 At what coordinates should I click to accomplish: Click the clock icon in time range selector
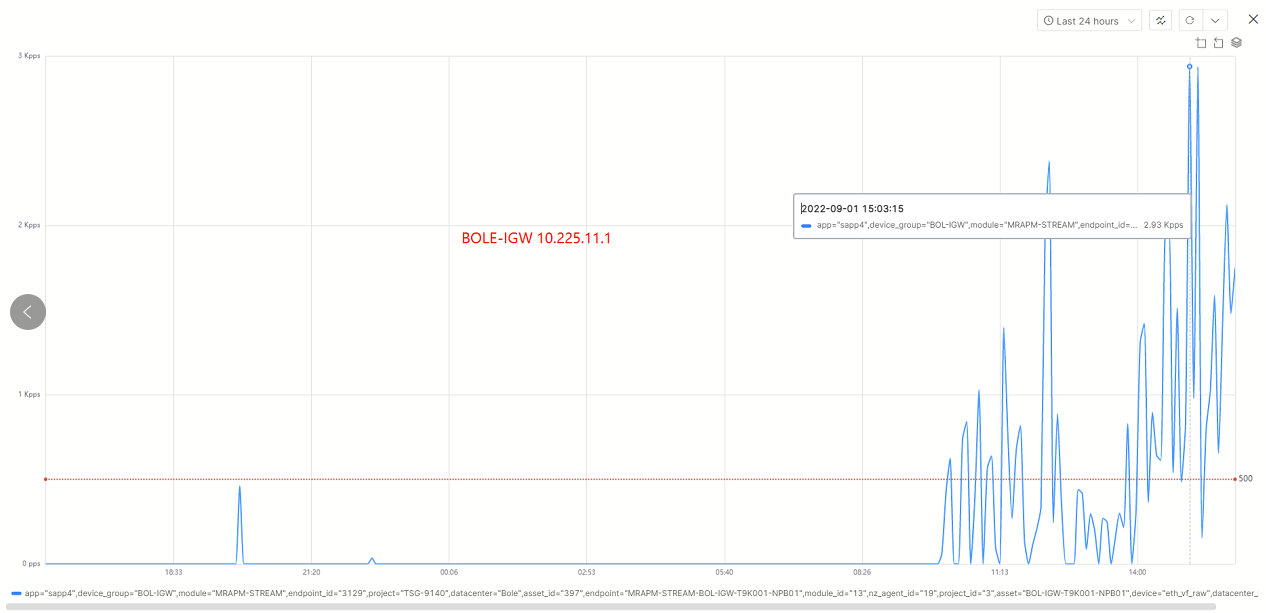(x=1048, y=21)
